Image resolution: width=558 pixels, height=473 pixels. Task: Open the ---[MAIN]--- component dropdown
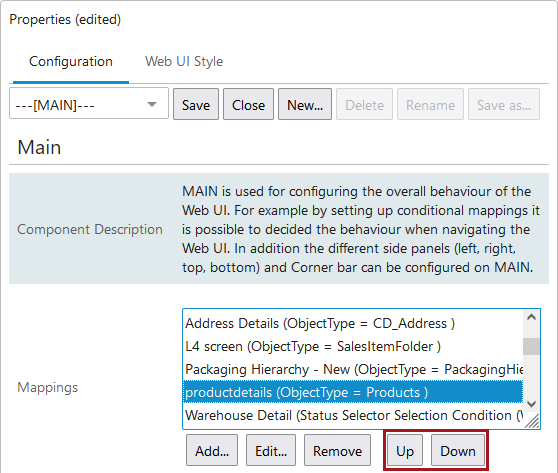pyautogui.click(x=89, y=104)
